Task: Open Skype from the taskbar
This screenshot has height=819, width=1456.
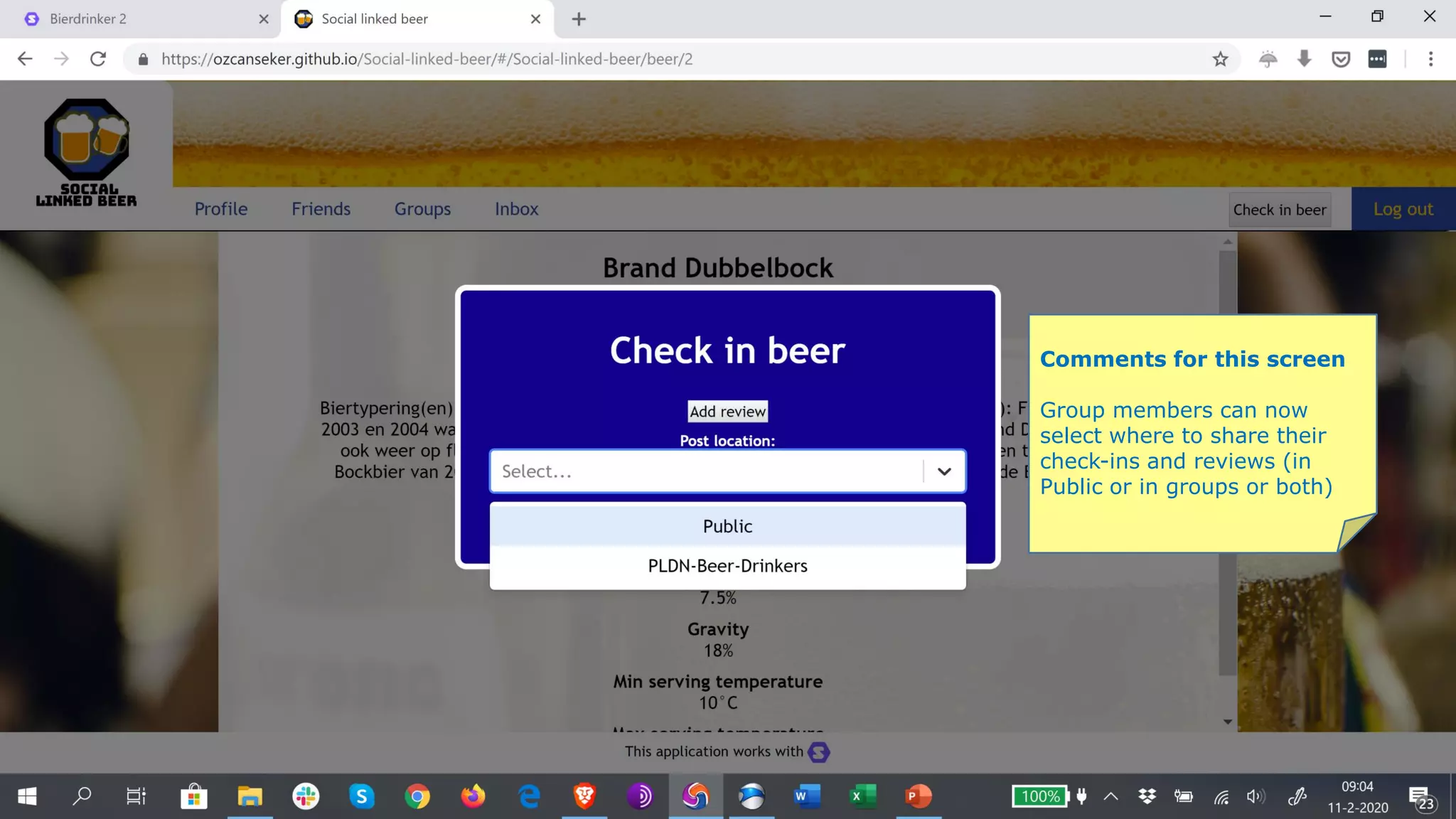Action: [361, 796]
